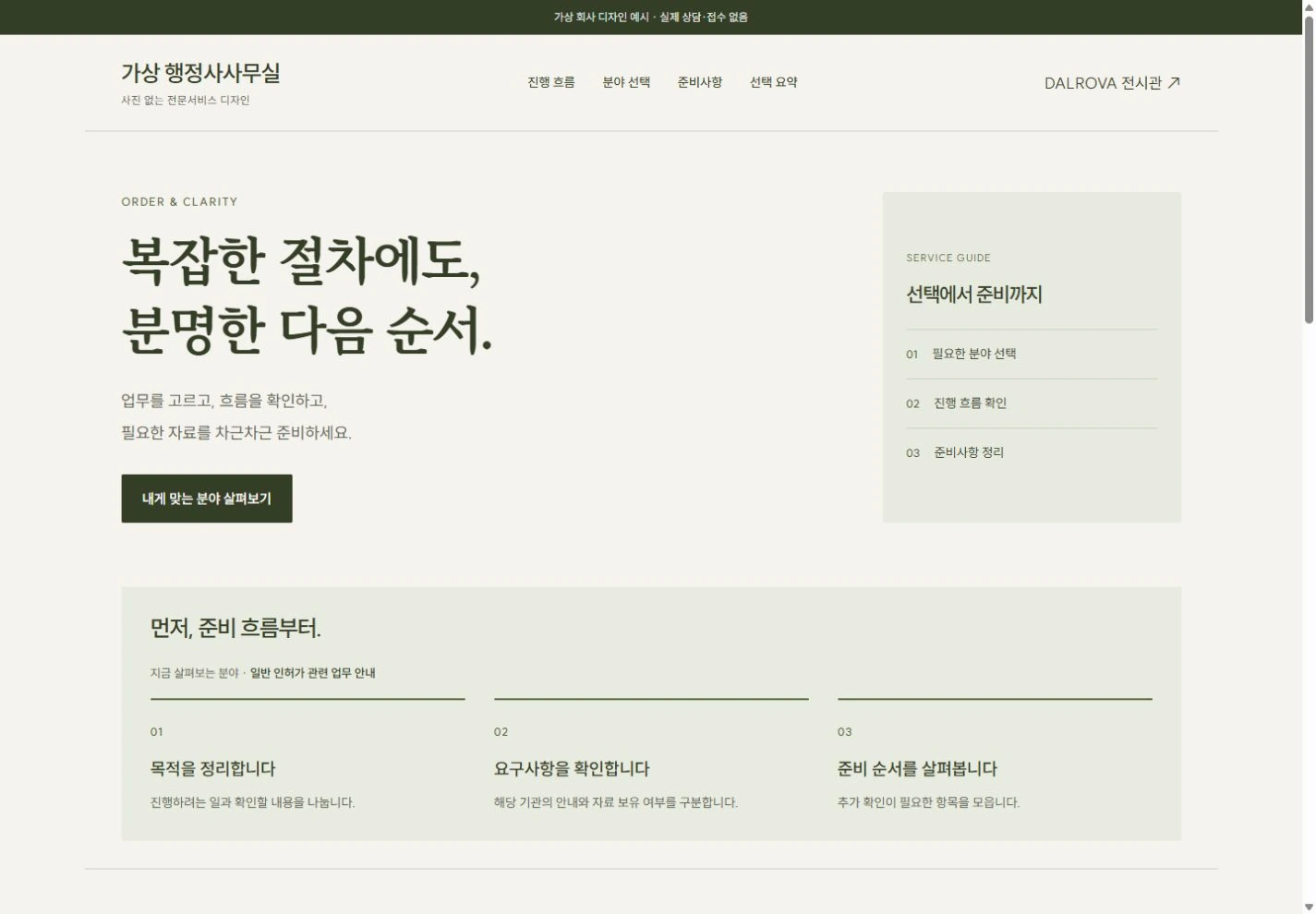Select 02 진행 흐름 확인 in the guide
Screen dimensions: 1316x914
[x=1032, y=403]
